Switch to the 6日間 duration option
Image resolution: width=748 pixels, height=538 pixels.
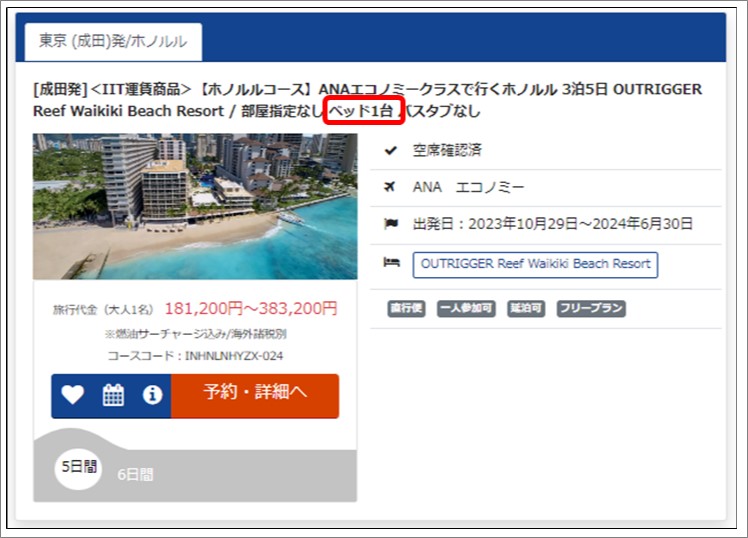(x=135, y=475)
